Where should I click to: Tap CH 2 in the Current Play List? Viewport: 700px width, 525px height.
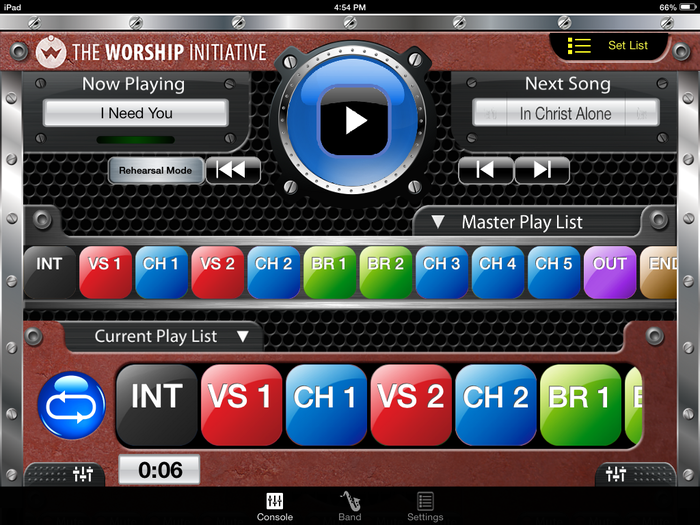496,405
